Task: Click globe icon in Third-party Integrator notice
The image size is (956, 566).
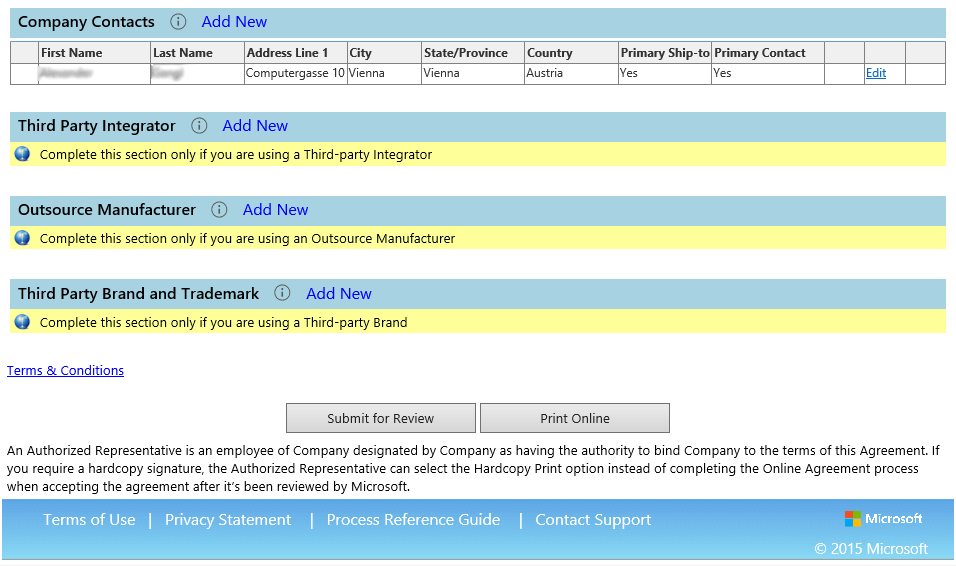Action: tap(22, 155)
